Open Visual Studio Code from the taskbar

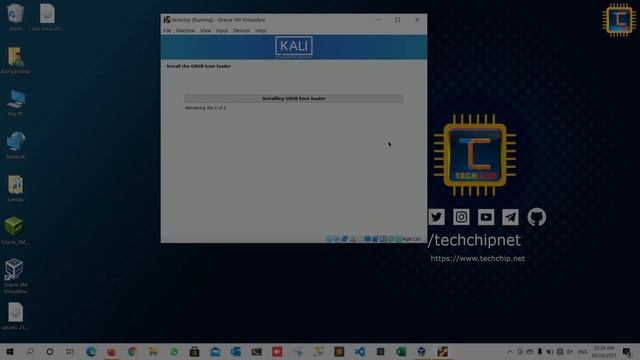click(x=360, y=351)
